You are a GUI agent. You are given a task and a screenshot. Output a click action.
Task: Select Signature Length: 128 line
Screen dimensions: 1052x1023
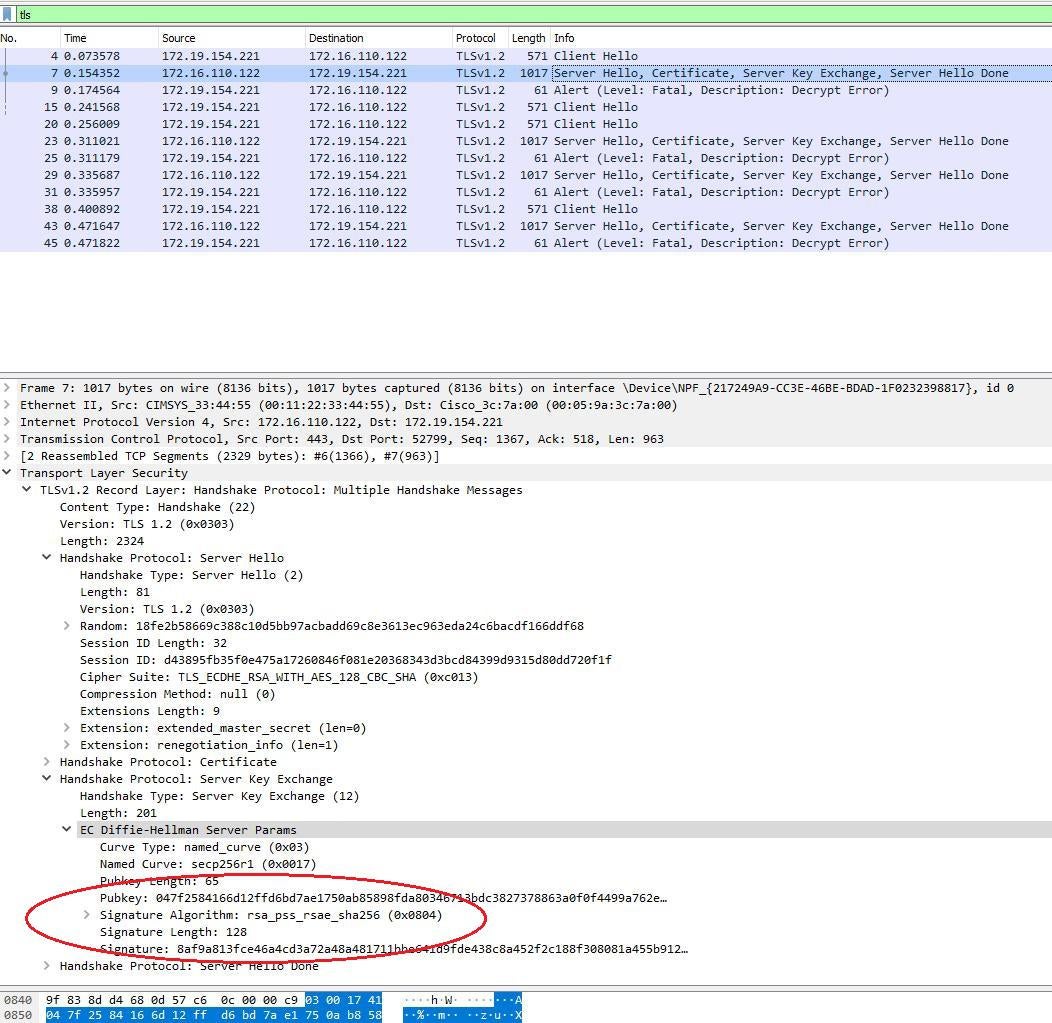point(173,932)
